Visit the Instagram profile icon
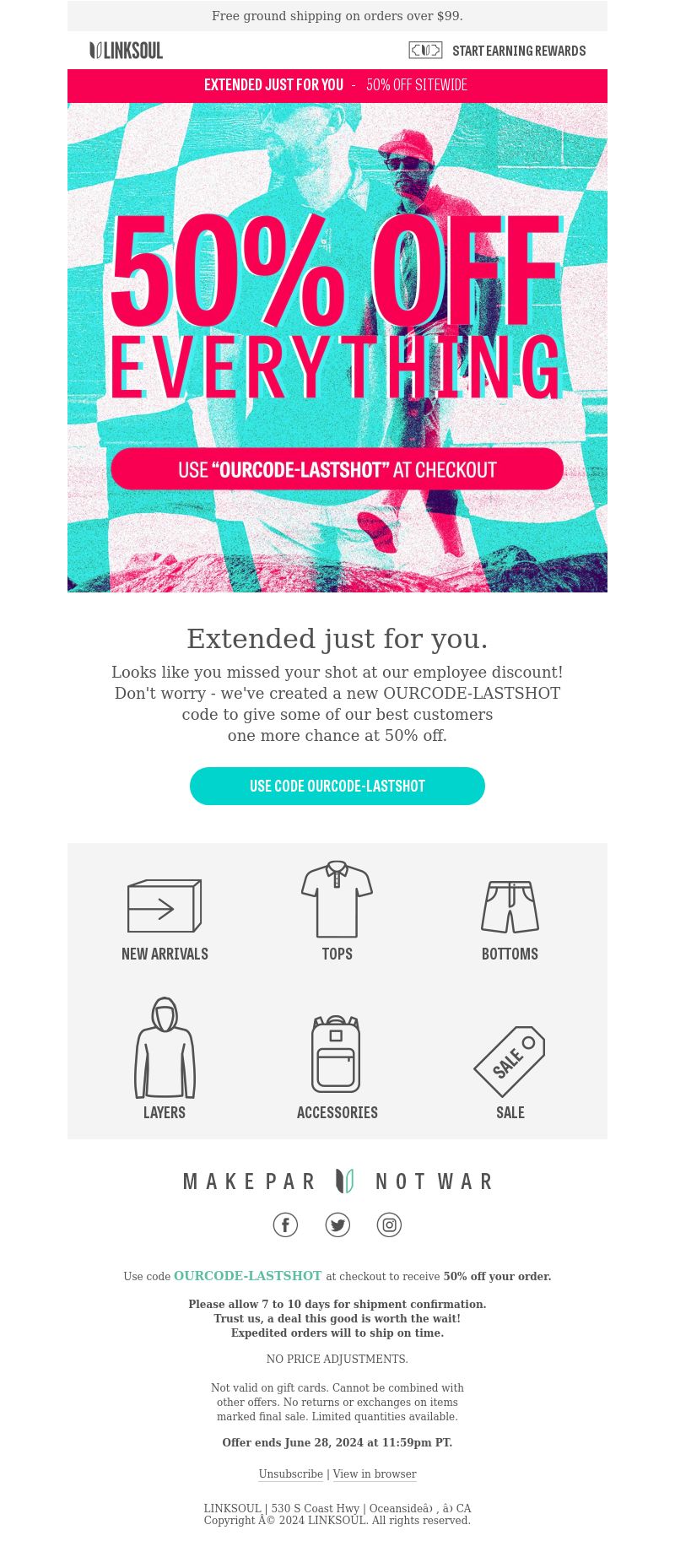Viewport: 675px width, 1568px height. coord(389,1225)
